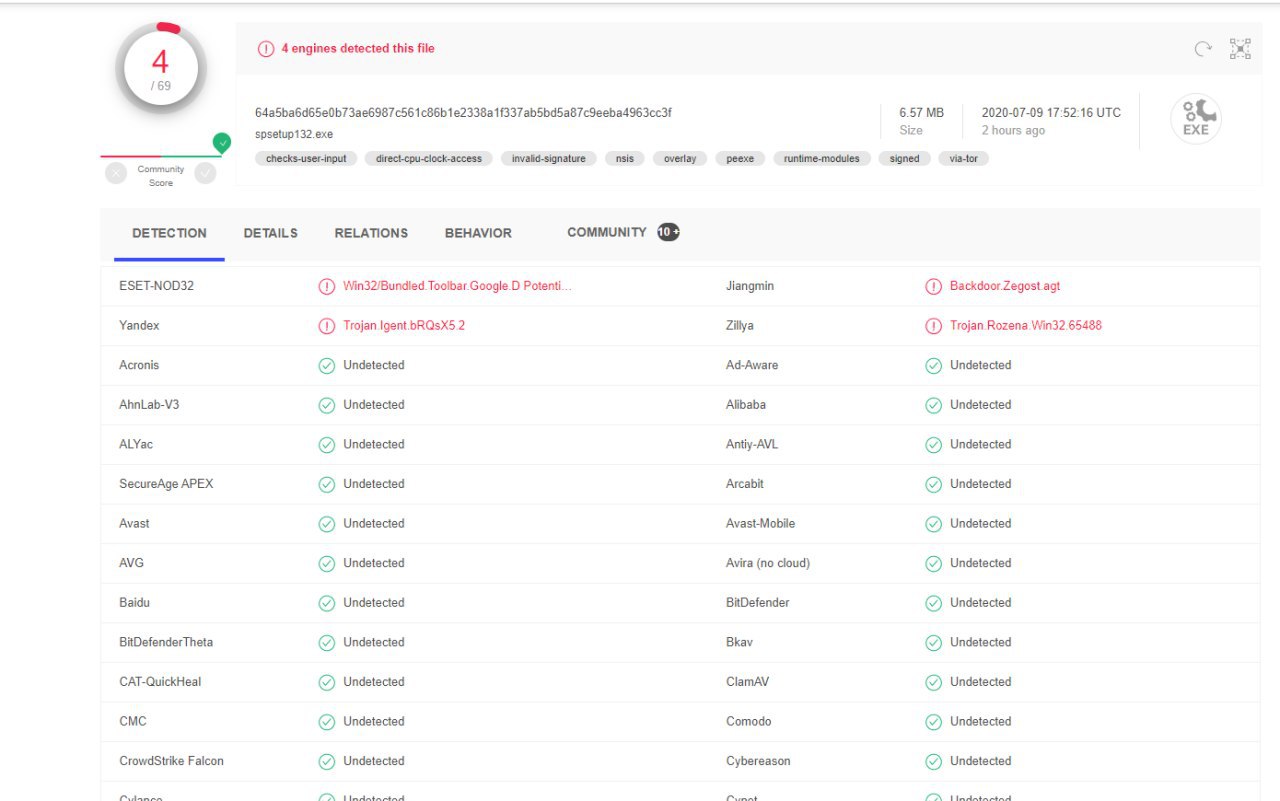Click the Avast-Mobile engine name
Image resolution: width=1280 pixels, height=801 pixels.
[761, 524]
